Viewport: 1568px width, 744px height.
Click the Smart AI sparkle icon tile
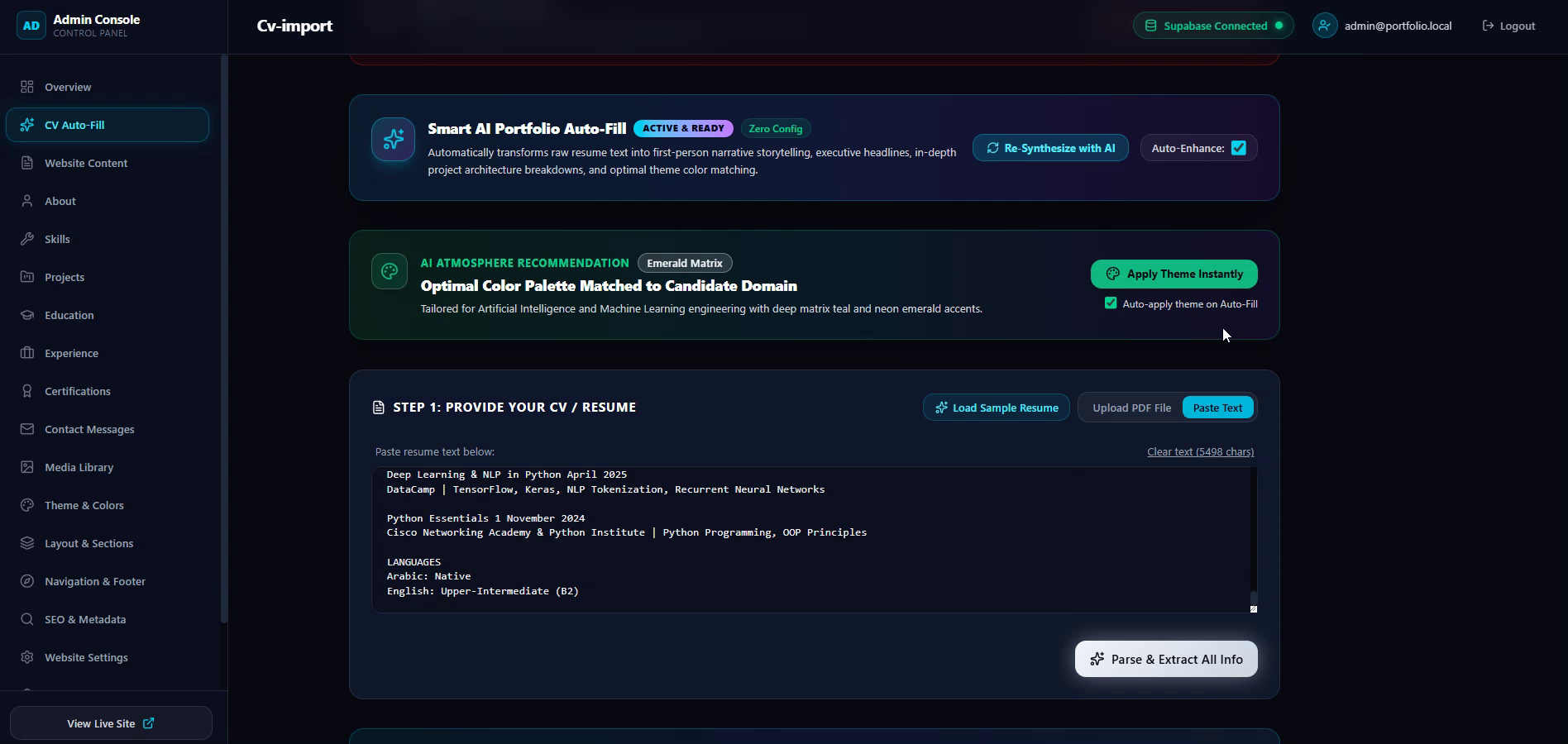click(x=393, y=139)
